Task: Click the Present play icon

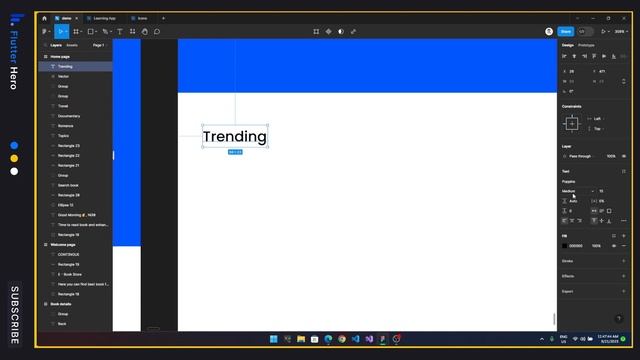Action: tap(603, 31)
